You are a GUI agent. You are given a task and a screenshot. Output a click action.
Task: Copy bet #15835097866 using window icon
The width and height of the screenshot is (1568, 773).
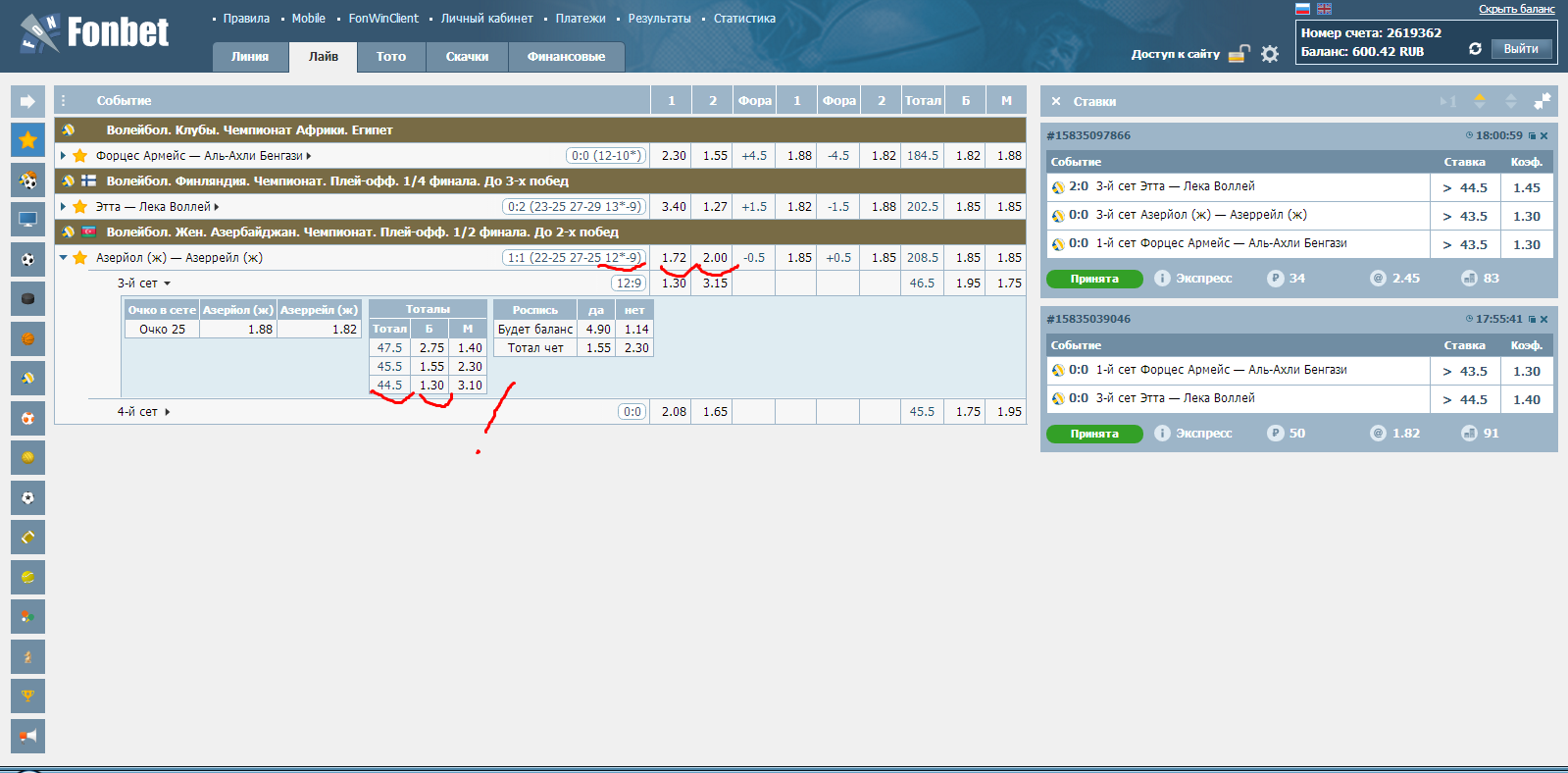click(x=1532, y=136)
